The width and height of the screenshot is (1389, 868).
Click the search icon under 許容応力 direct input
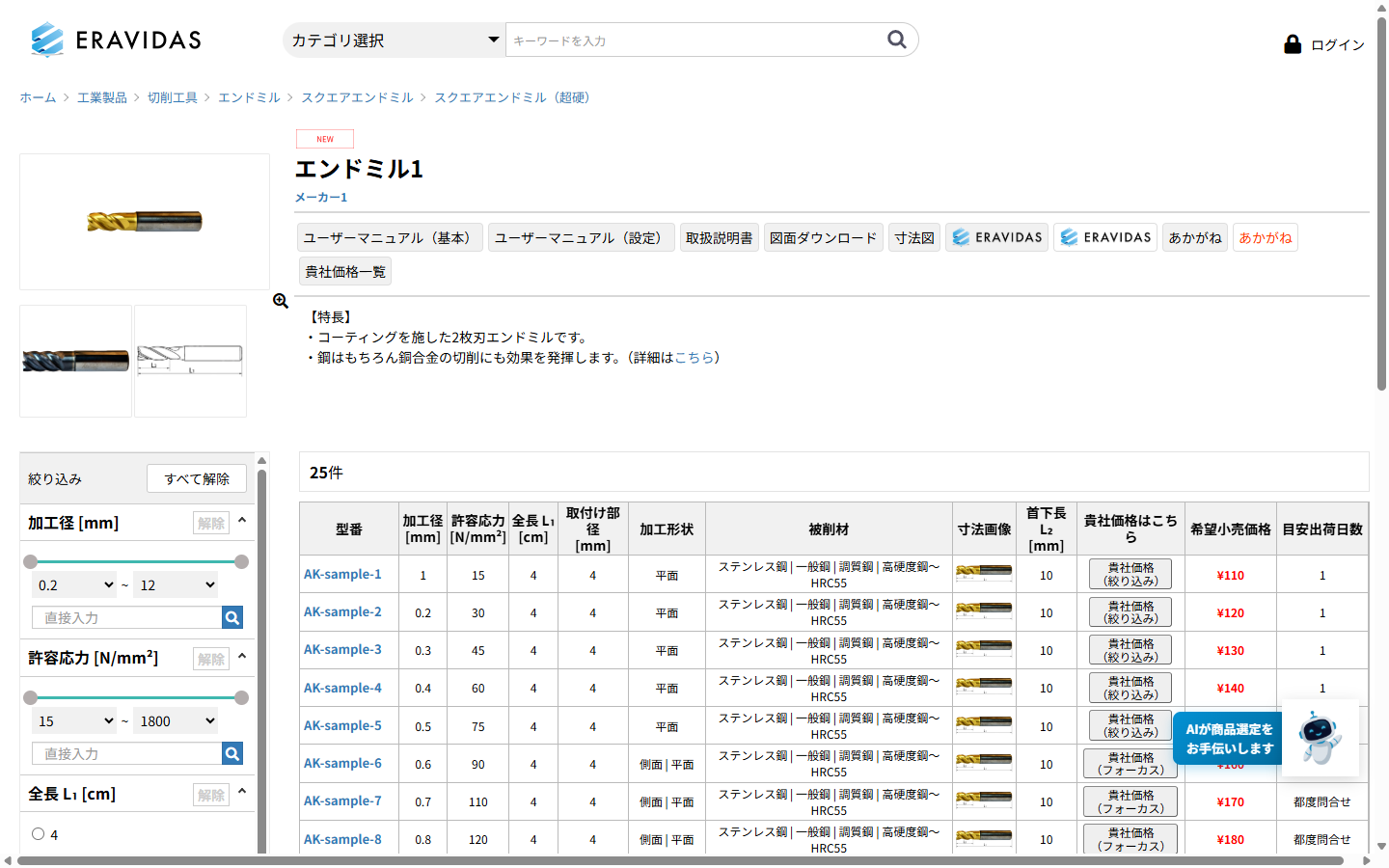(x=231, y=753)
